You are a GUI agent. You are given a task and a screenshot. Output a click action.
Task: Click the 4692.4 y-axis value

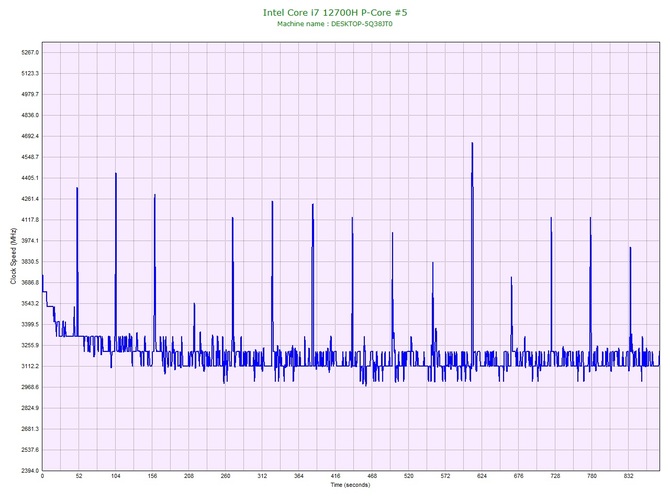click(30, 136)
